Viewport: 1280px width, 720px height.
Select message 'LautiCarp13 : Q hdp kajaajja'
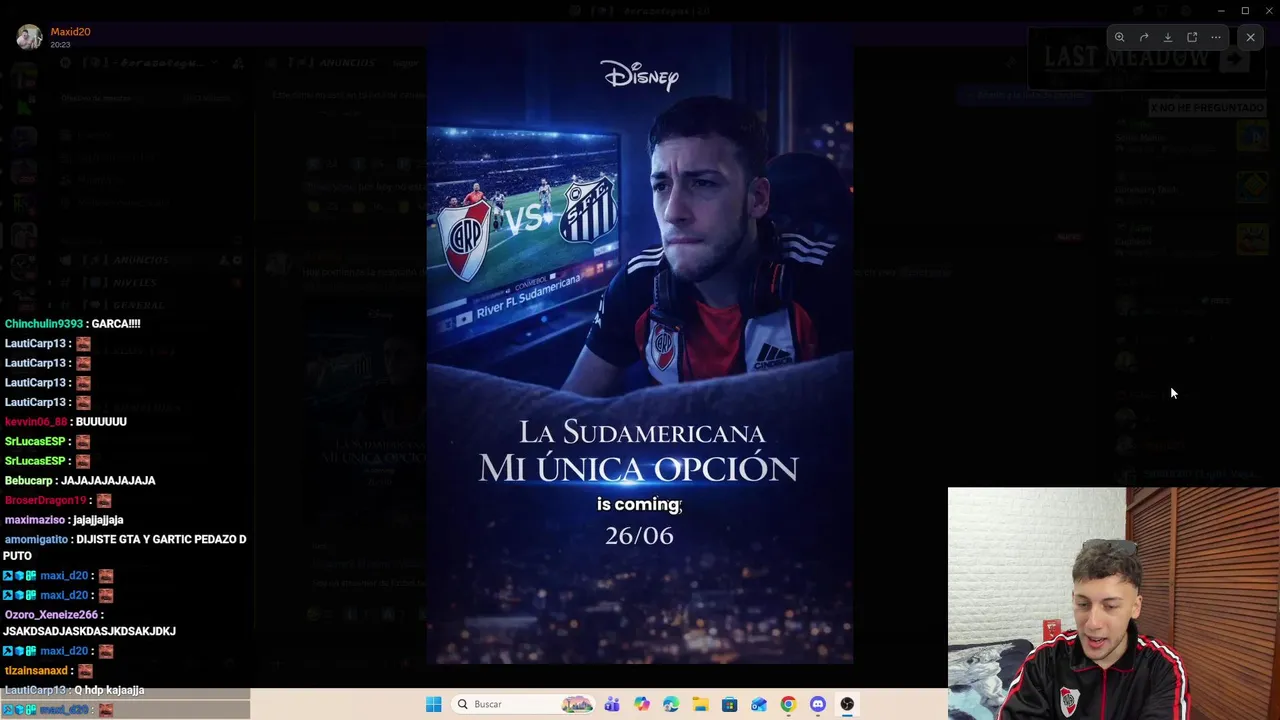(x=75, y=690)
